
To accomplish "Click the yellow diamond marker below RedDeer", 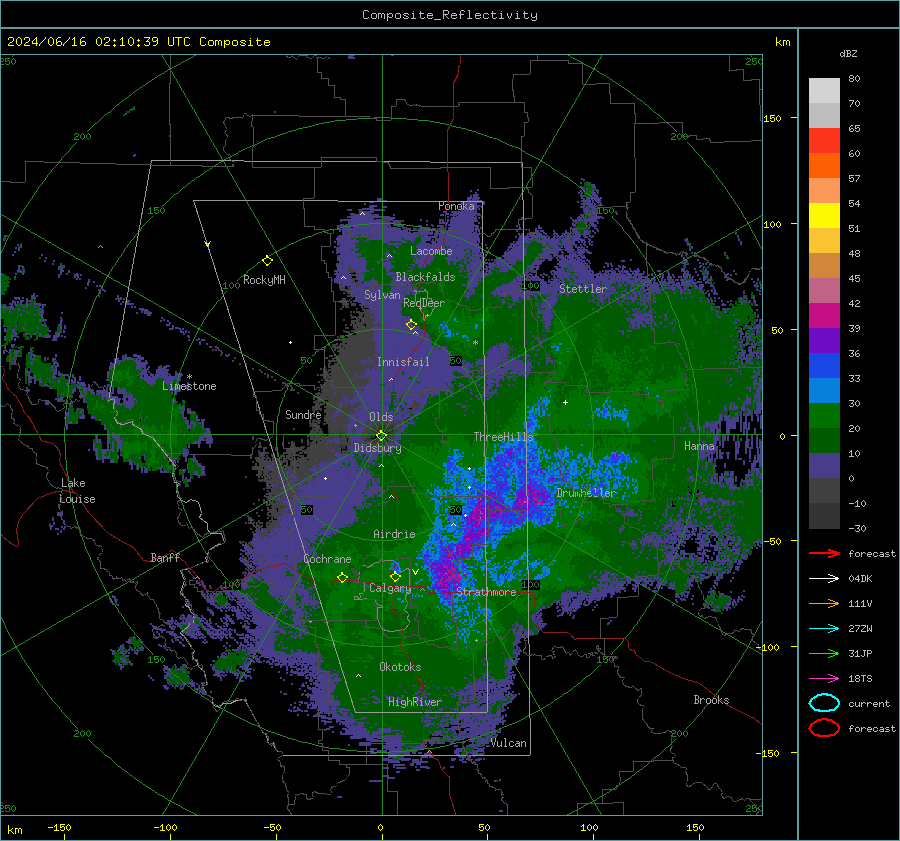I will click(411, 325).
